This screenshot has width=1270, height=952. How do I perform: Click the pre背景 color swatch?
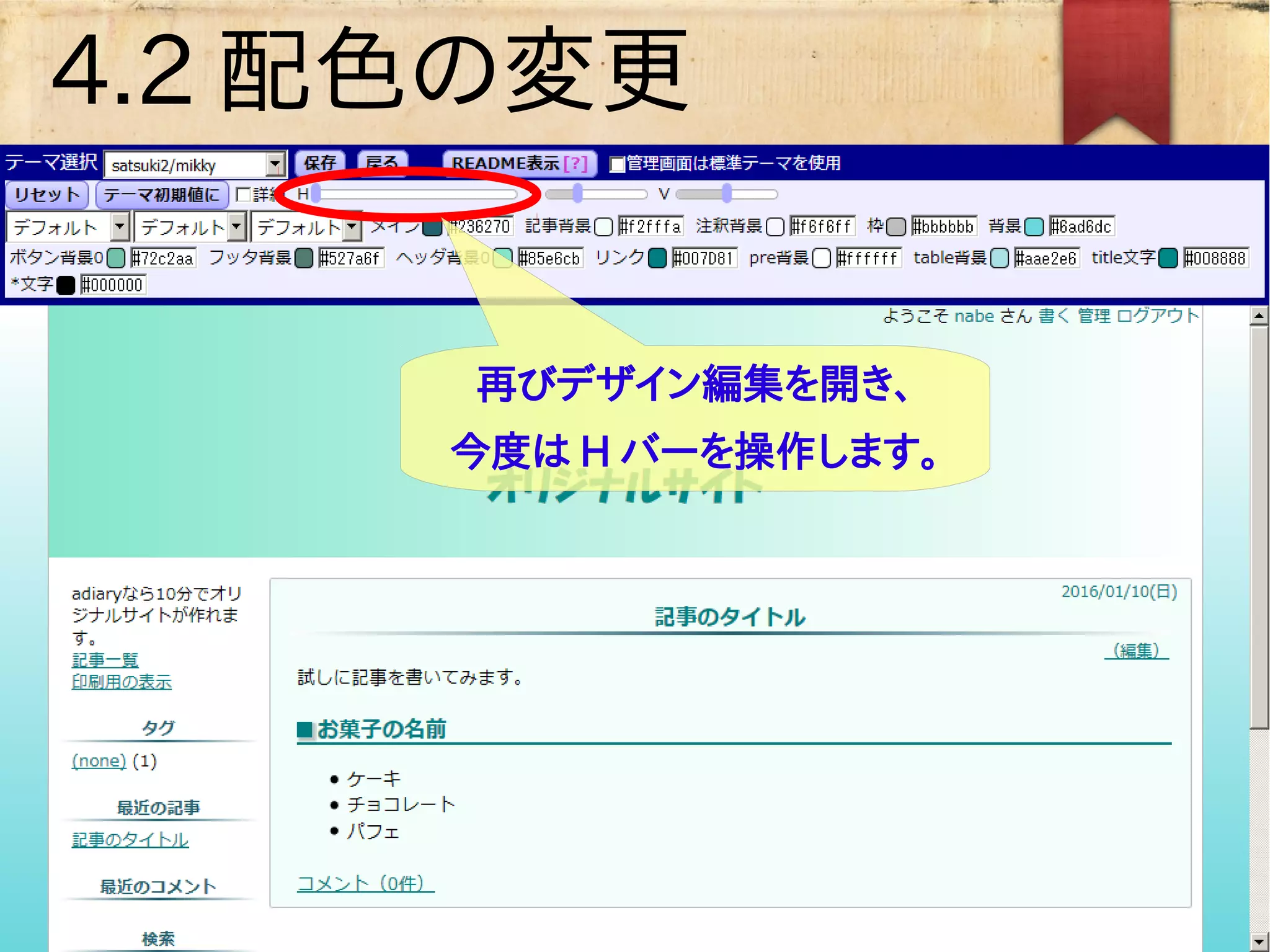821,258
